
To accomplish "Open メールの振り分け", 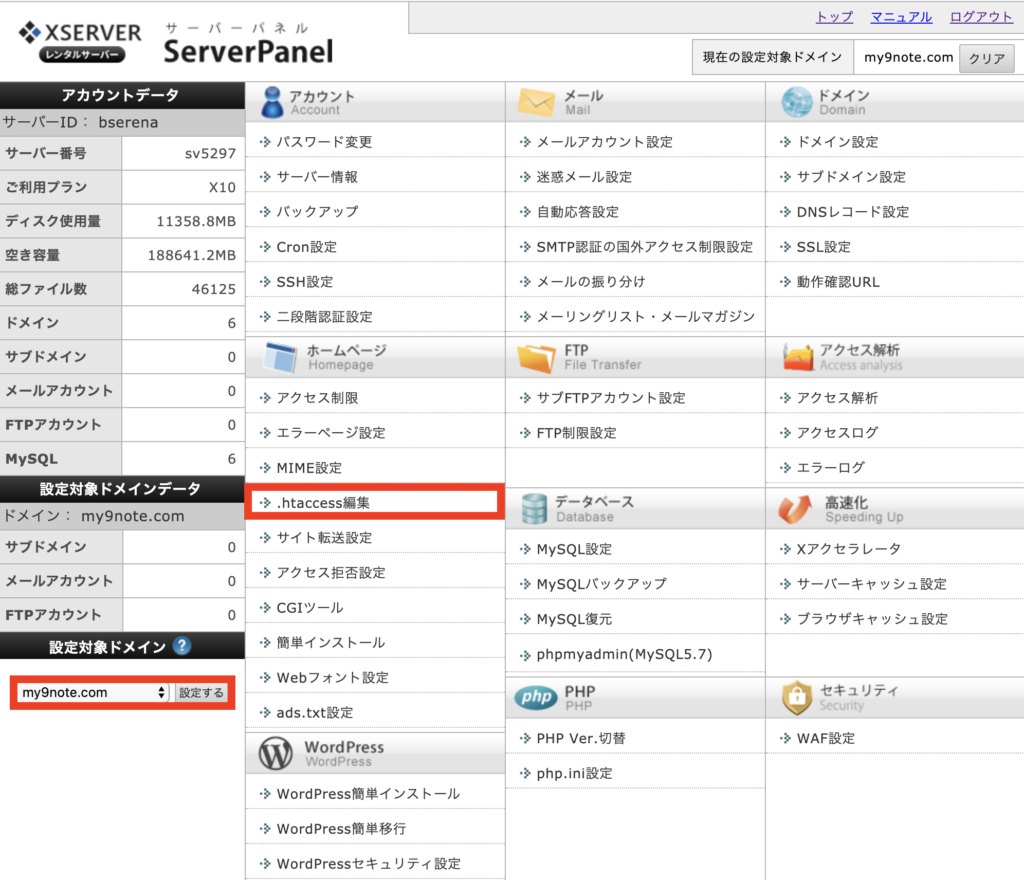I will 590,282.
